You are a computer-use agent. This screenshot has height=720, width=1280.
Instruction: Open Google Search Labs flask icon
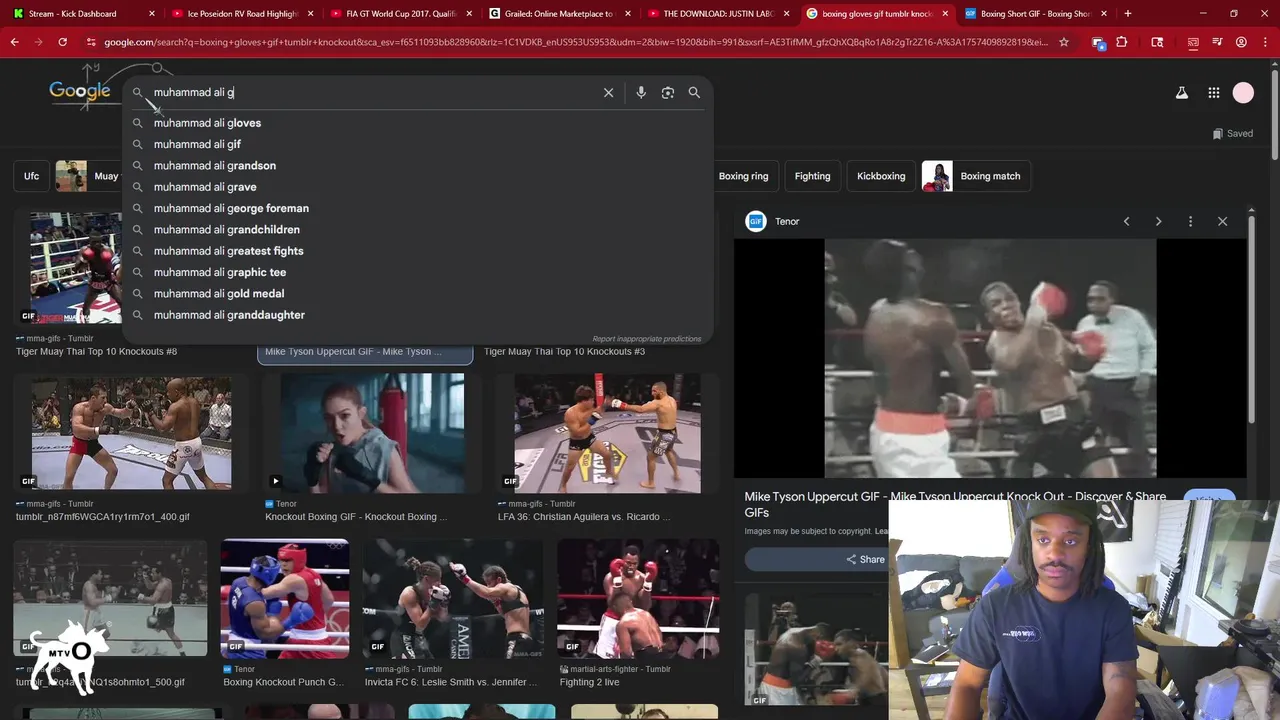[x=1181, y=92]
